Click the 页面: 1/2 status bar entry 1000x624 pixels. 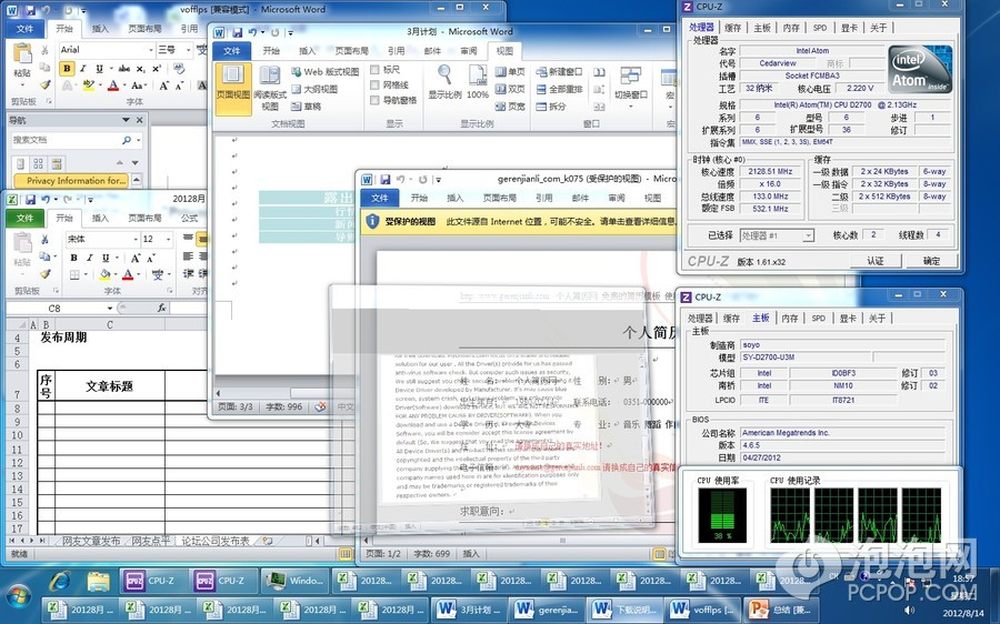coord(383,553)
